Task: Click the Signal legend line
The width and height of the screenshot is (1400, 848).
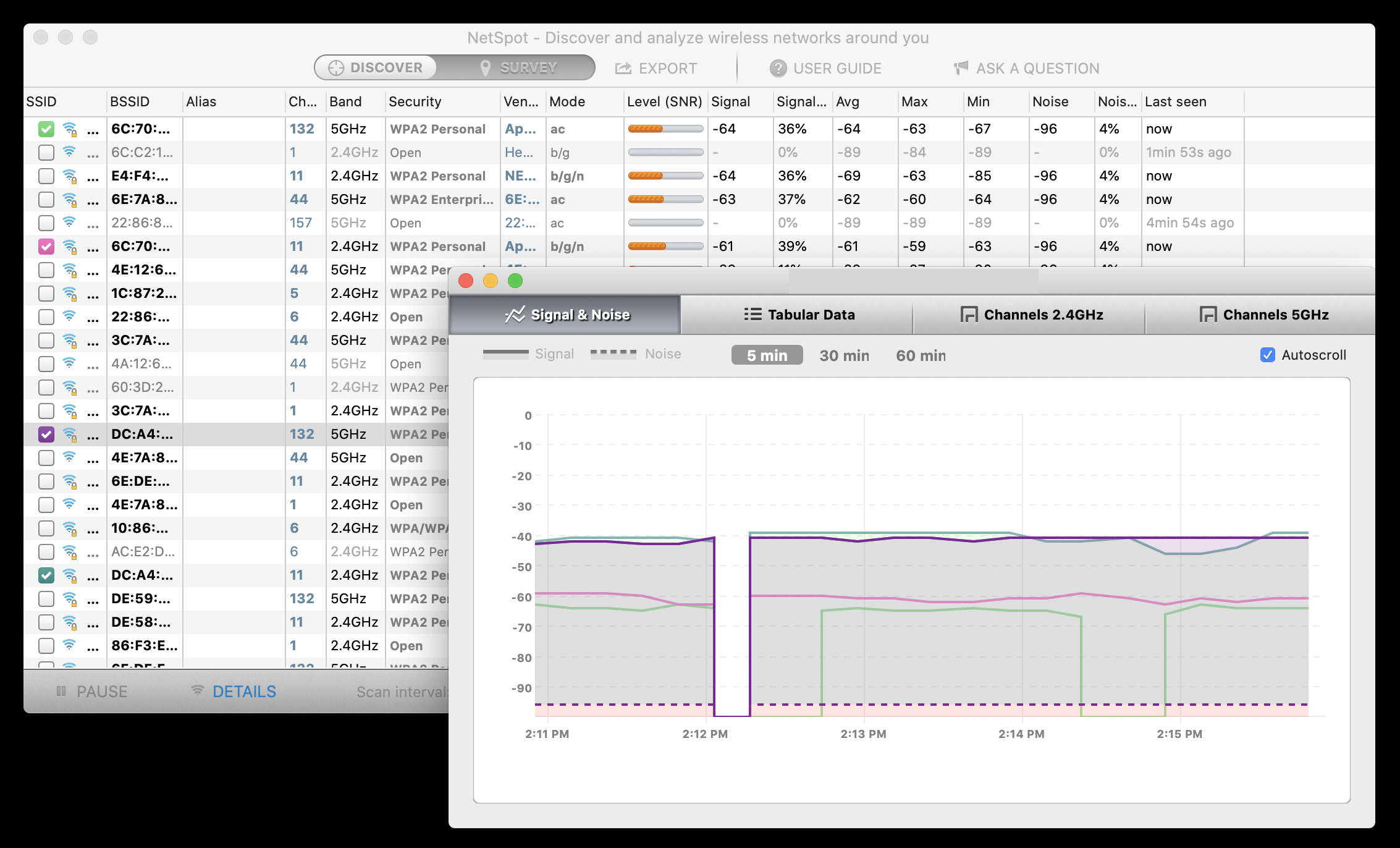Action: click(505, 354)
